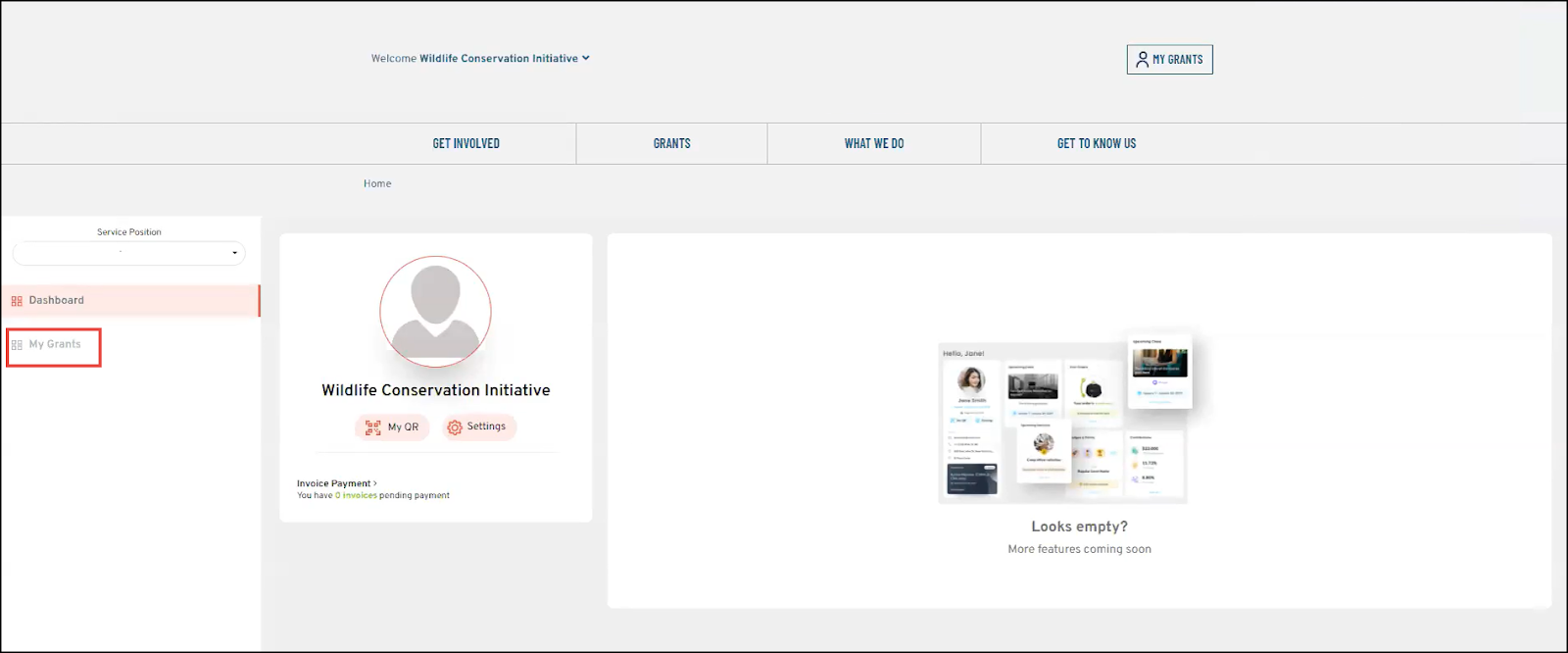Expand Invoice Payment using its arrow
The image size is (1568, 653).
[375, 483]
